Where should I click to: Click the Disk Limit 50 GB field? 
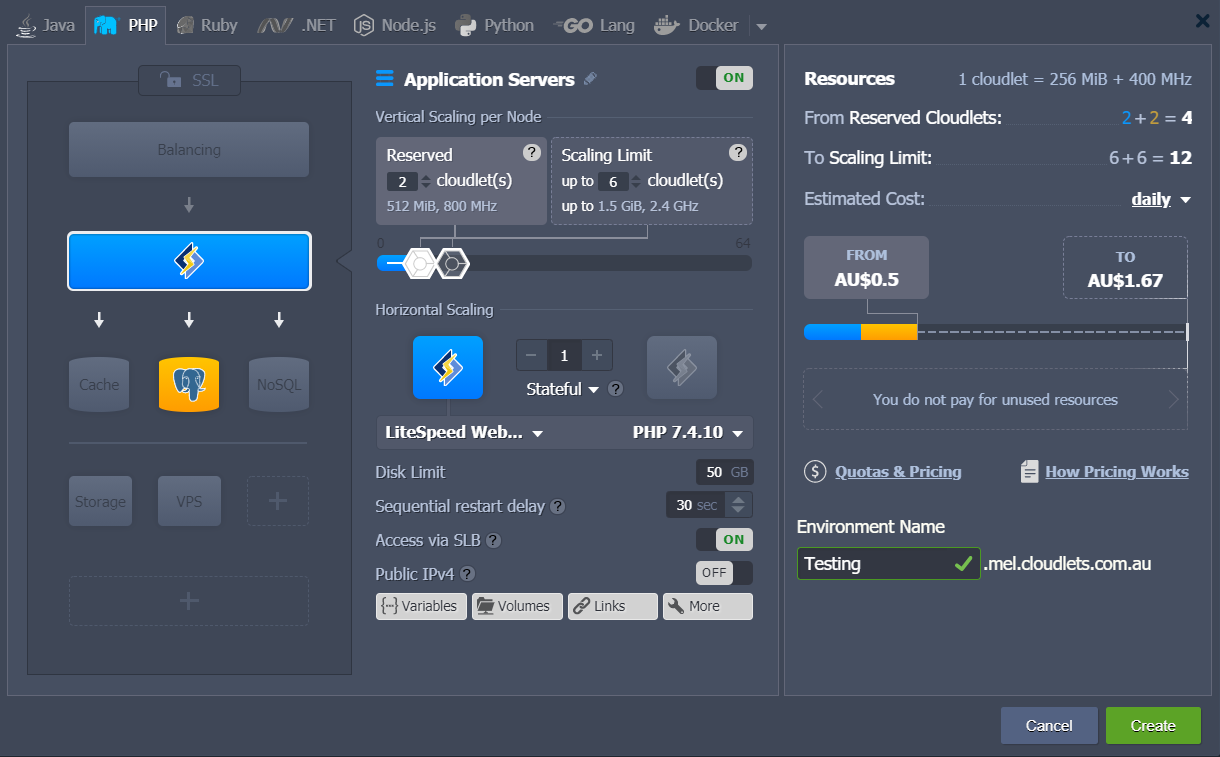click(x=725, y=472)
